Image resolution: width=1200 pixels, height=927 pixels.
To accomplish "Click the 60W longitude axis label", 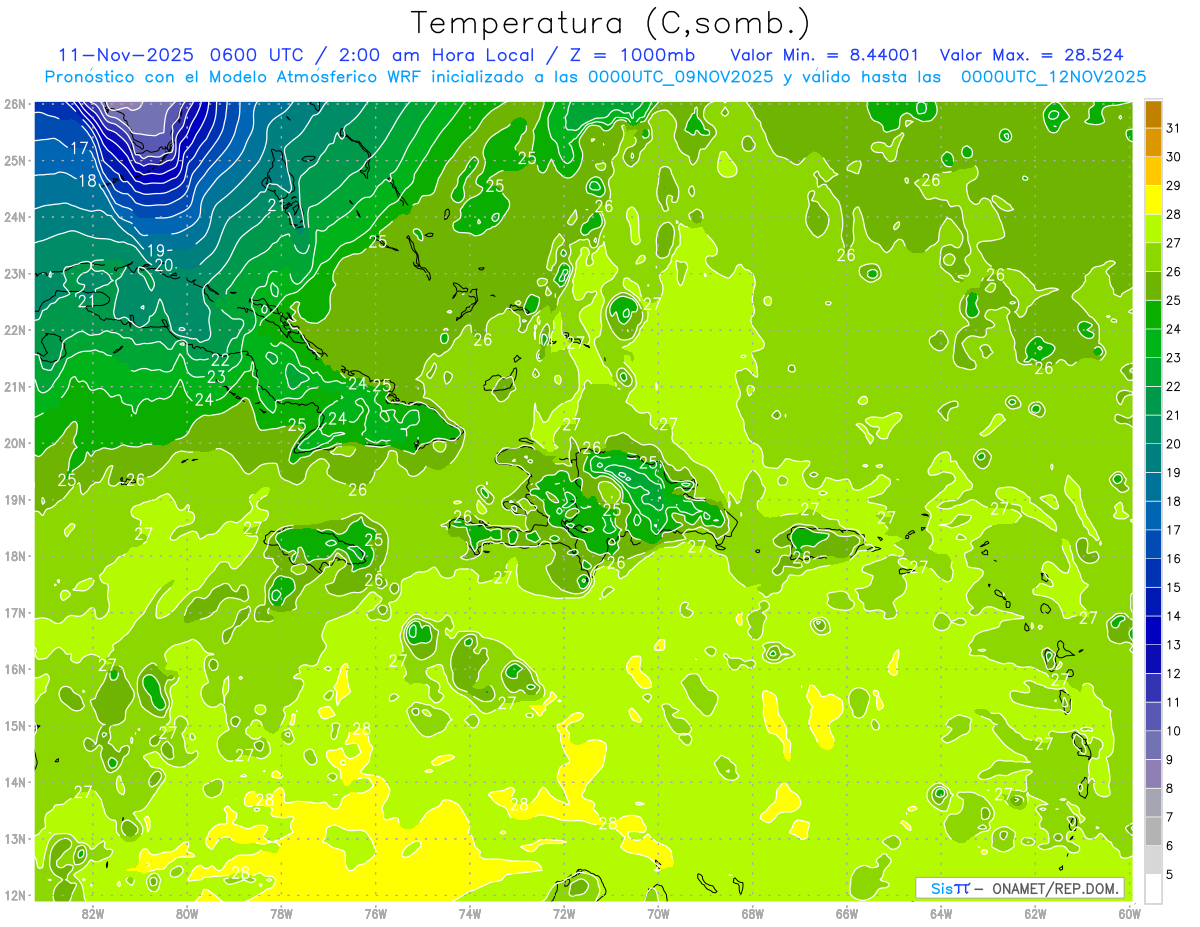I will [x=1130, y=913].
